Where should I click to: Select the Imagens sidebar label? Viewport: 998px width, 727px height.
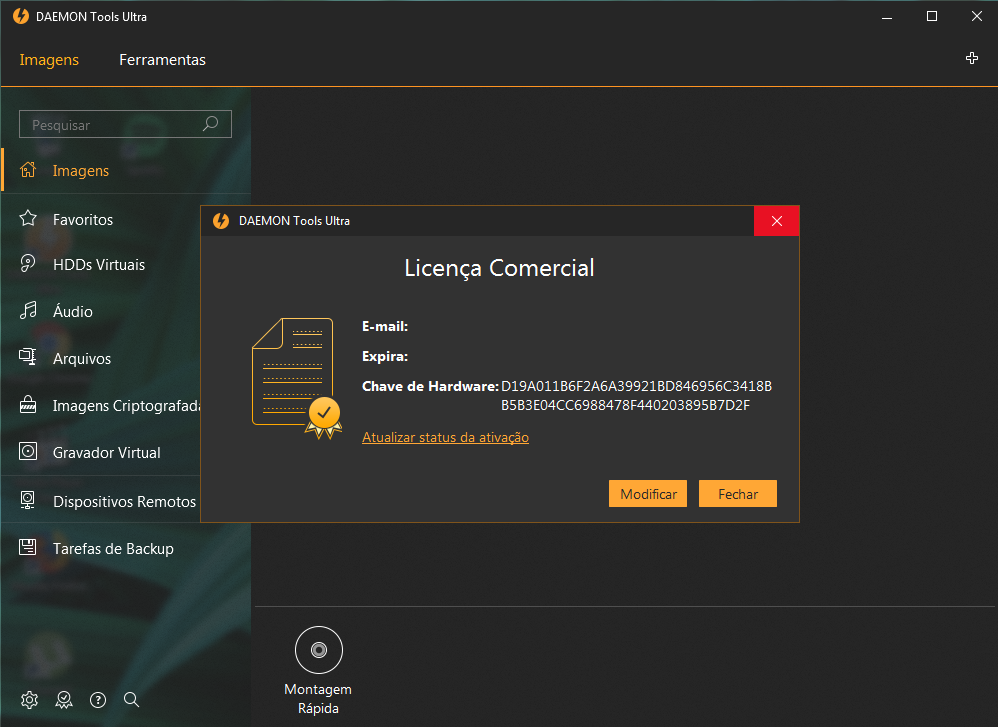coord(81,171)
